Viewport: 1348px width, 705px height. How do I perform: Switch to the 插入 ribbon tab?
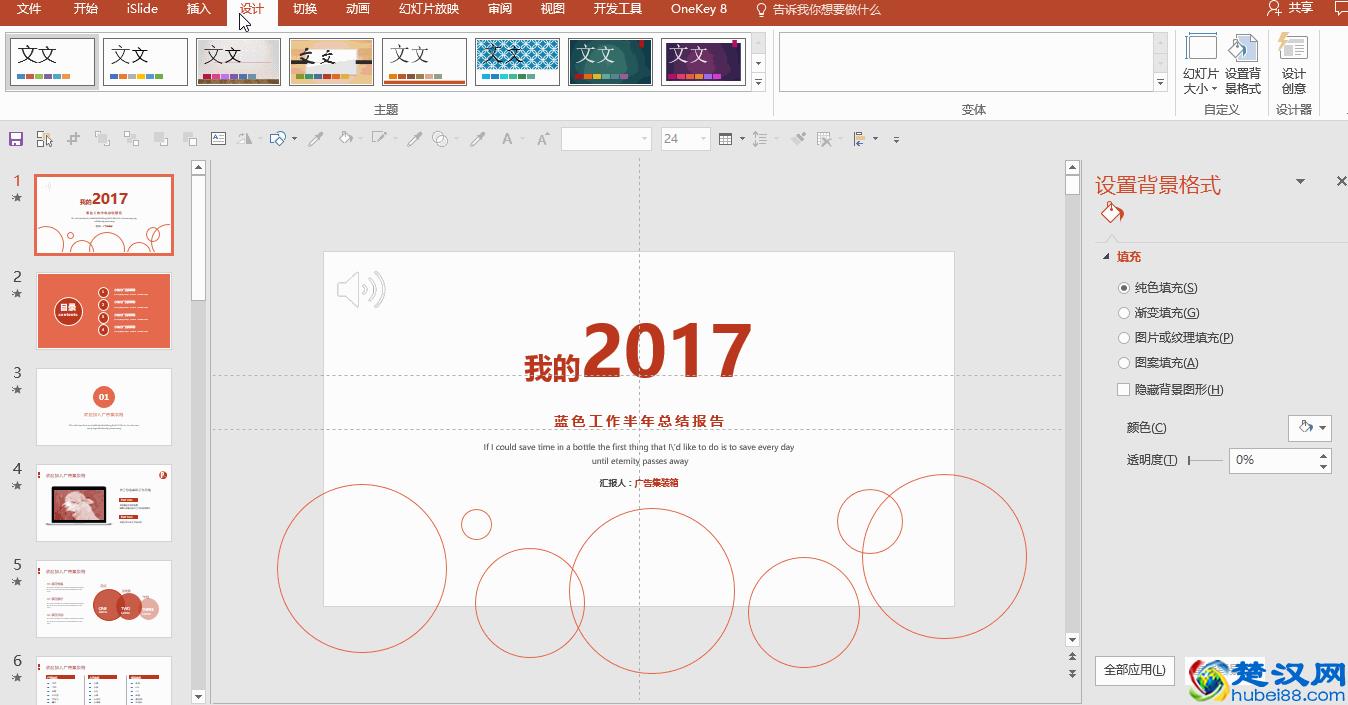pyautogui.click(x=197, y=10)
